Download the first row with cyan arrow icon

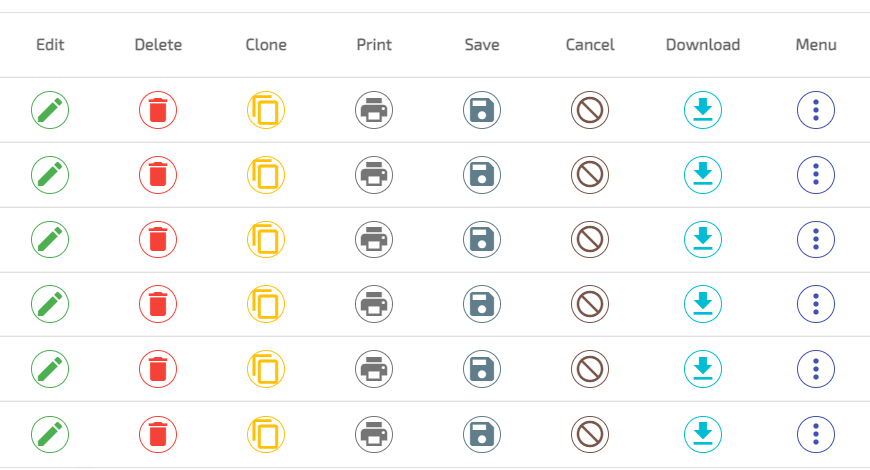[x=703, y=110]
